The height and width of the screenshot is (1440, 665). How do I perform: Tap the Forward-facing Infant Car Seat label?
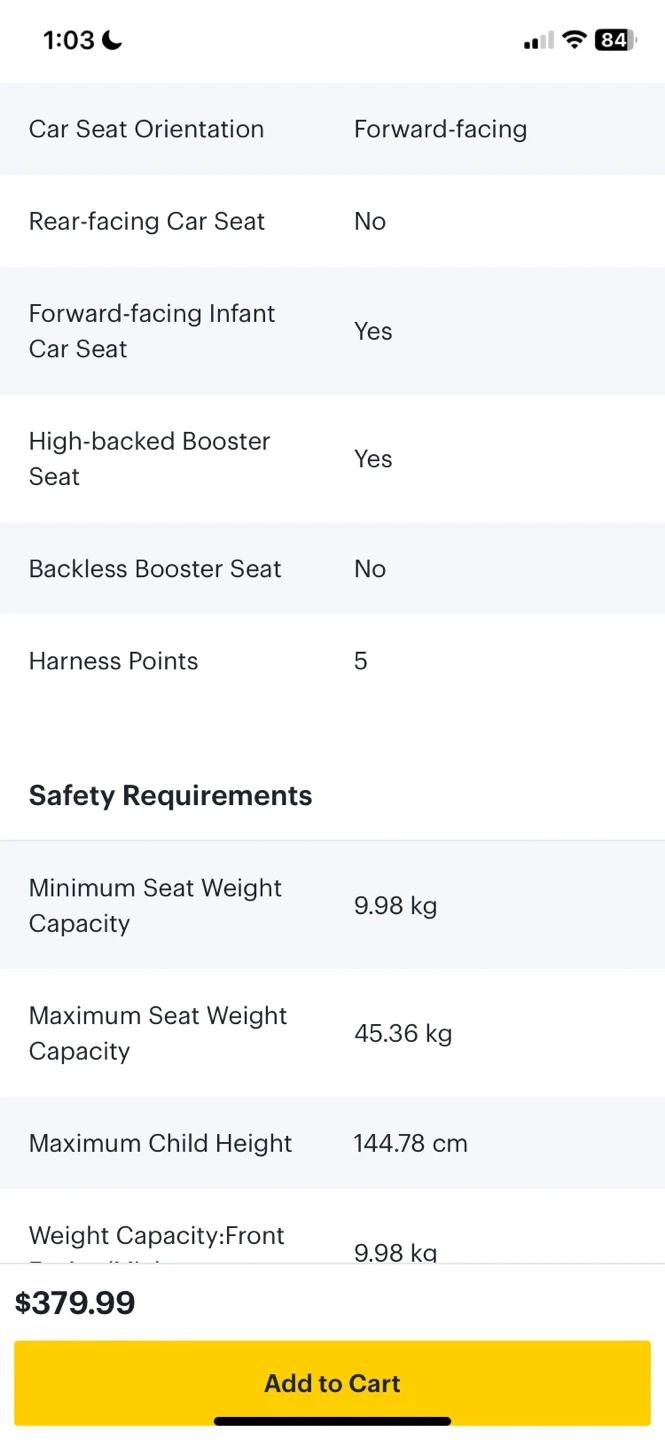click(x=152, y=331)
